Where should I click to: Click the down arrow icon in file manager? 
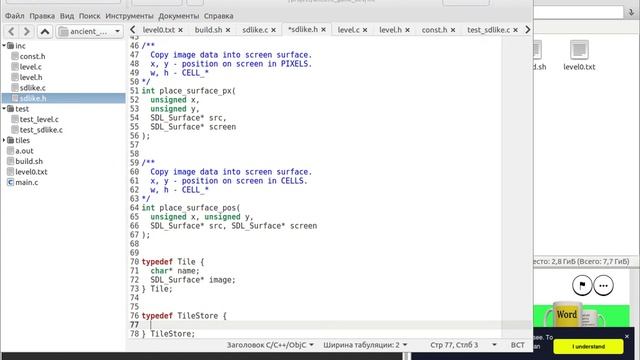631,12
